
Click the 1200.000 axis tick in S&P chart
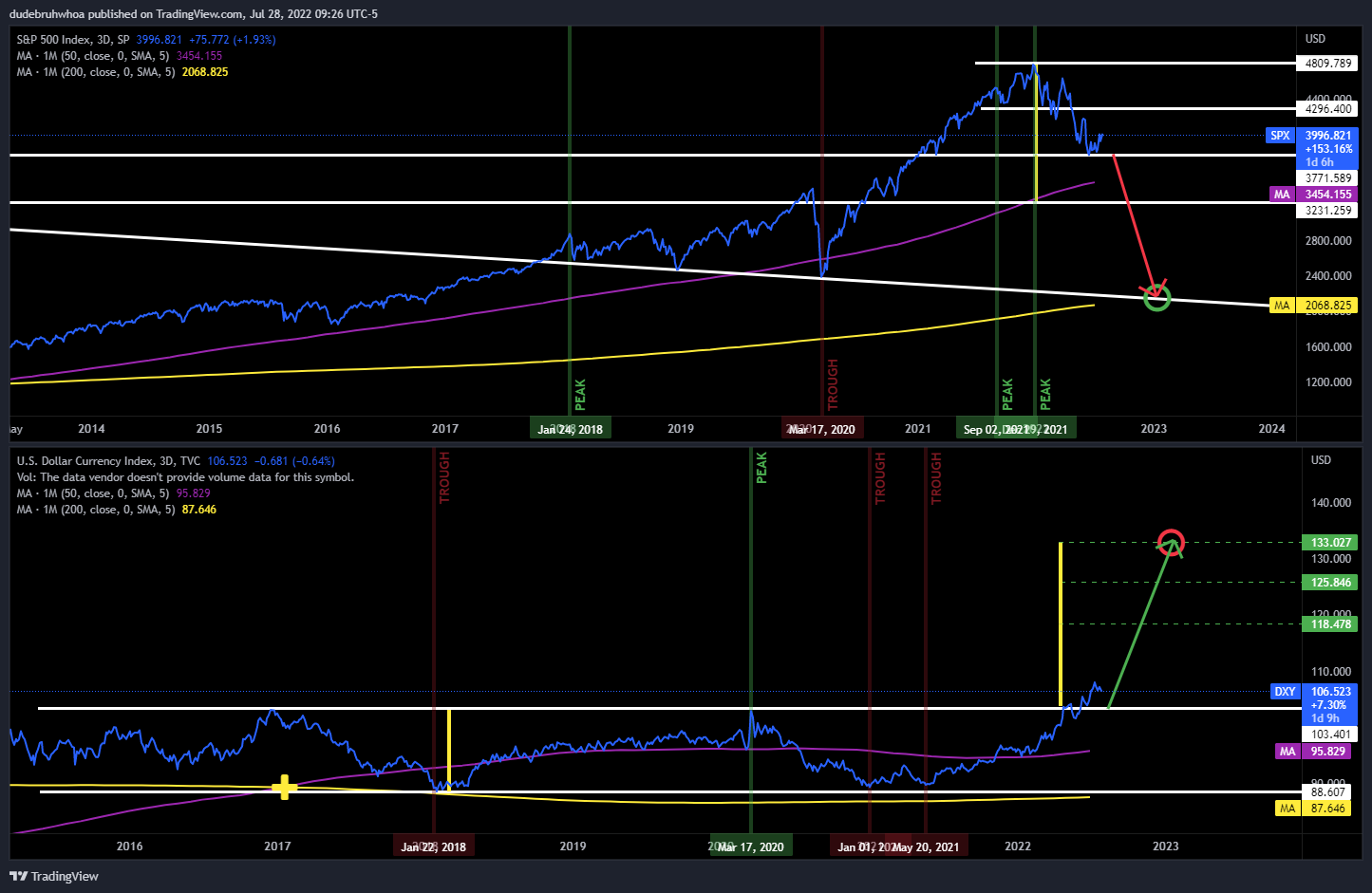(x=1328, y=382)
